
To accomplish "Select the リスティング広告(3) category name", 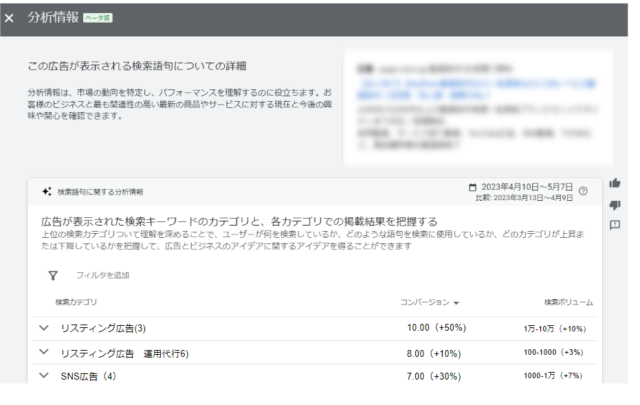I will click(x=103, y=328).
